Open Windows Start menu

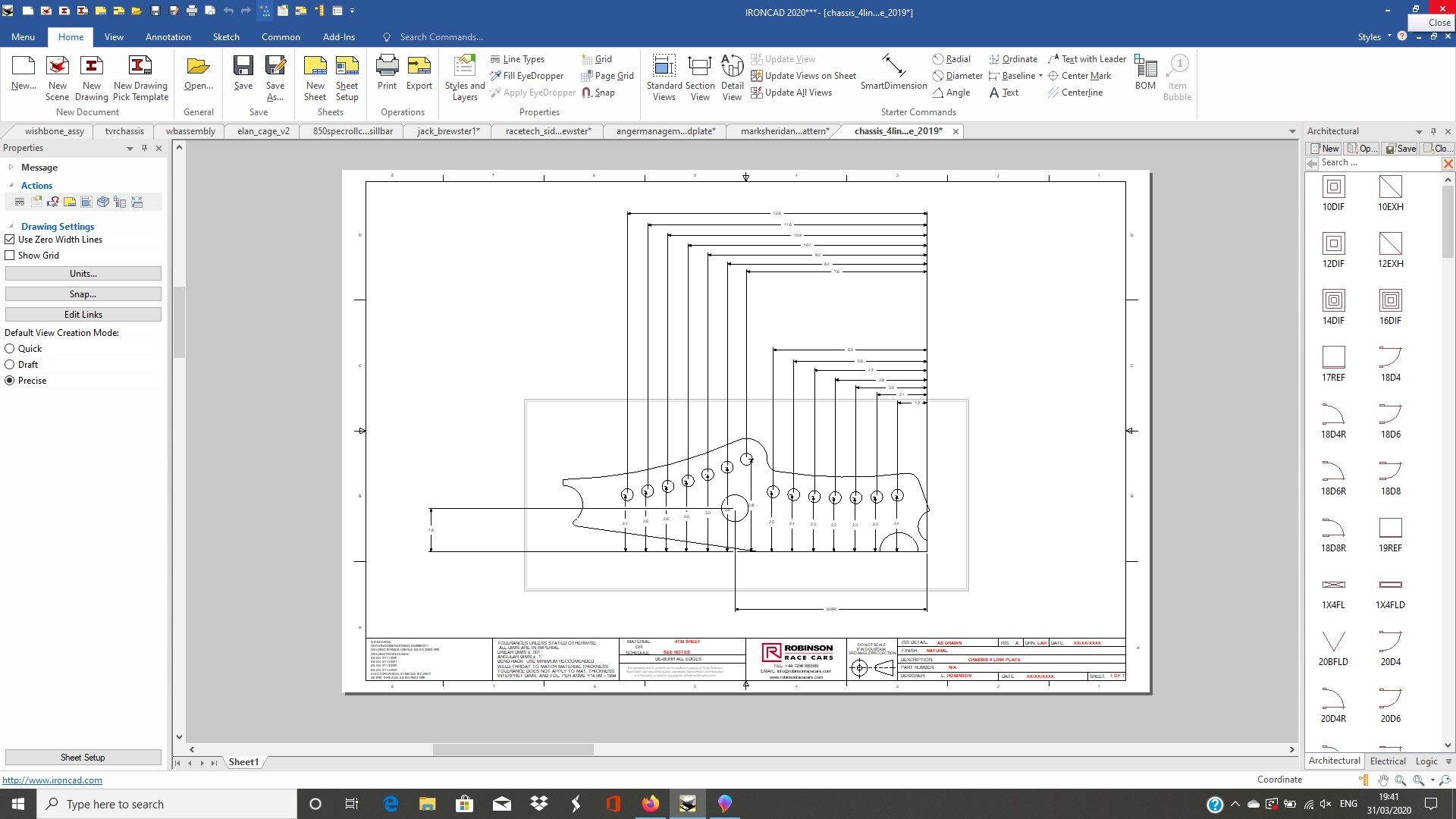[18, 804]
